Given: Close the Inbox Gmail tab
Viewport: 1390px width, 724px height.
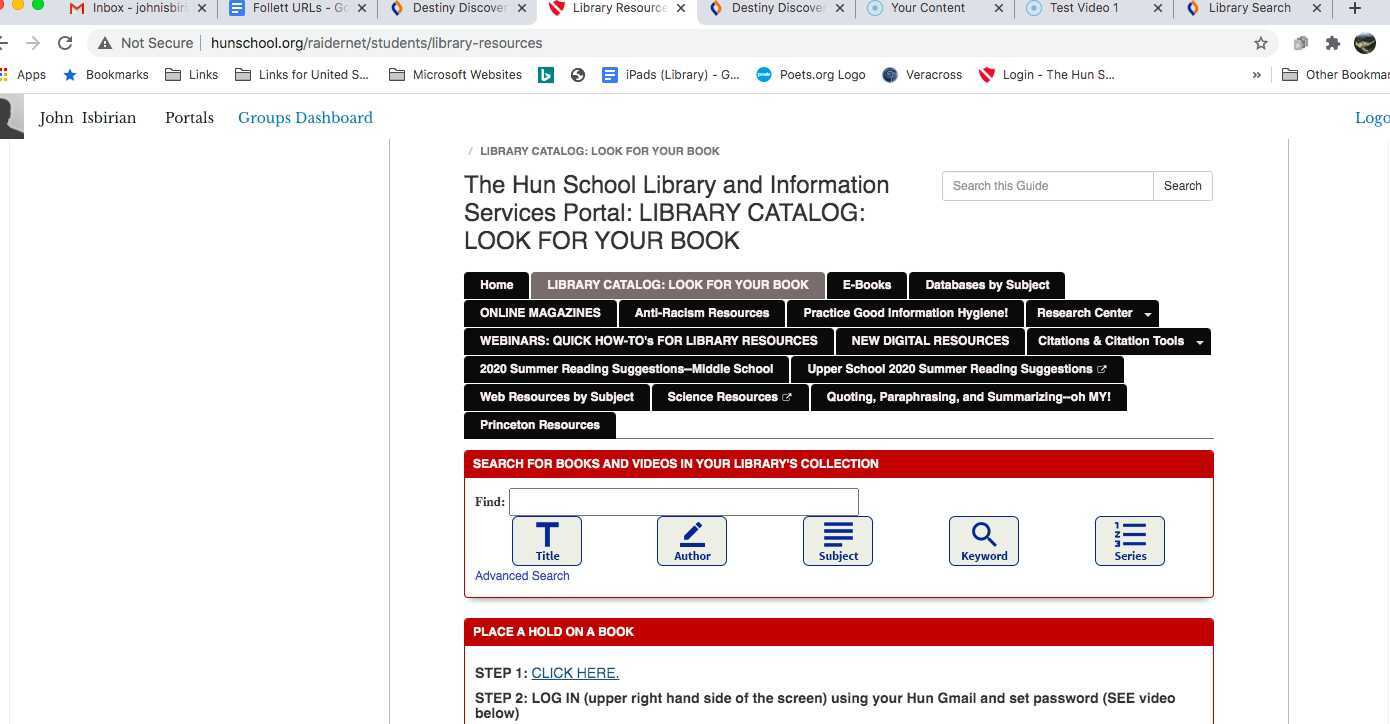Looking at the screenshot, I should point(201,8).
